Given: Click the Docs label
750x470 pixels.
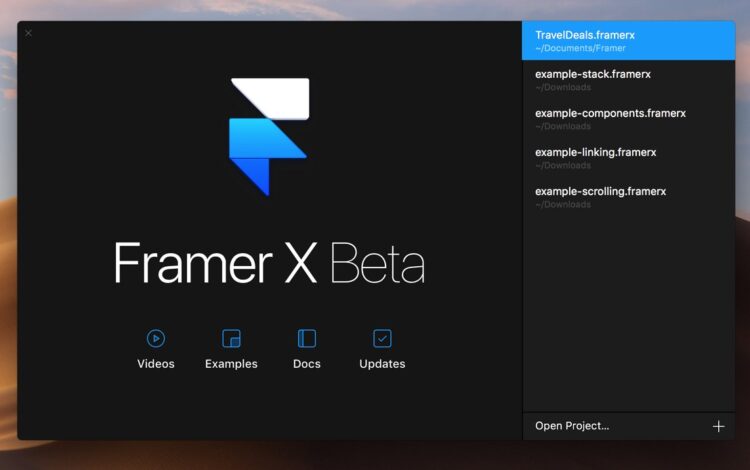Looking at the screenshot, I should pos(307,364).
